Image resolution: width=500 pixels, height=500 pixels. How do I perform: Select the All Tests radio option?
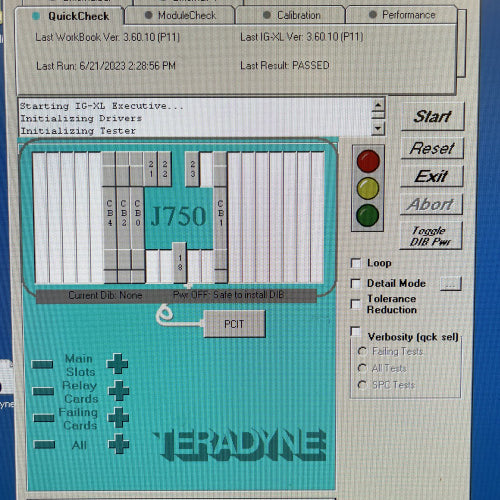click(x=362, y=368)
